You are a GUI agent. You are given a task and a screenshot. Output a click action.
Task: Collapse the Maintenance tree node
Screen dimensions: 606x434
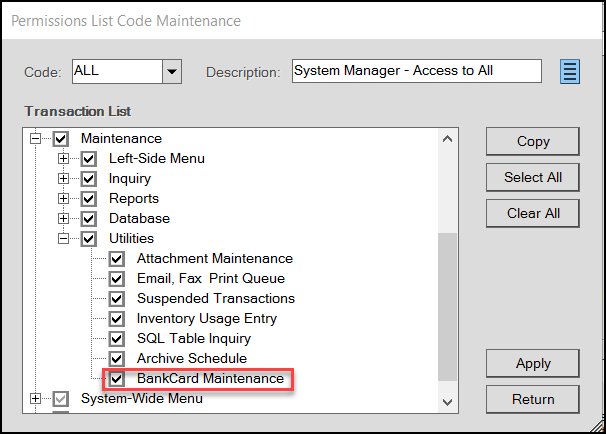coord(35,138)
